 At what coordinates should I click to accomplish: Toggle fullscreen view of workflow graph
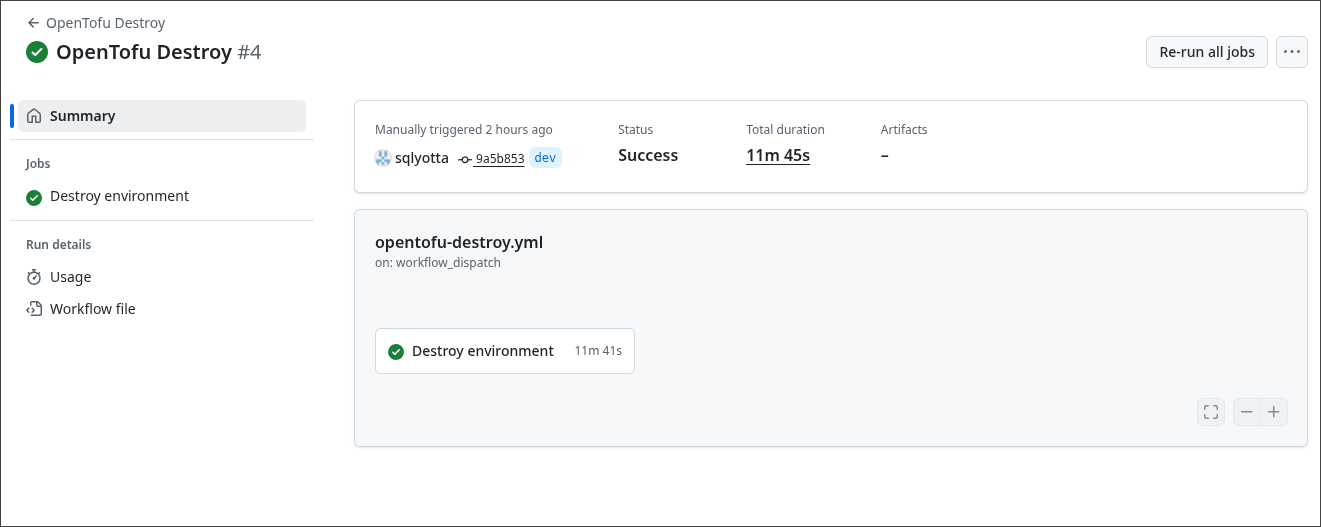pyautogui.click(x=1210, y=412)
